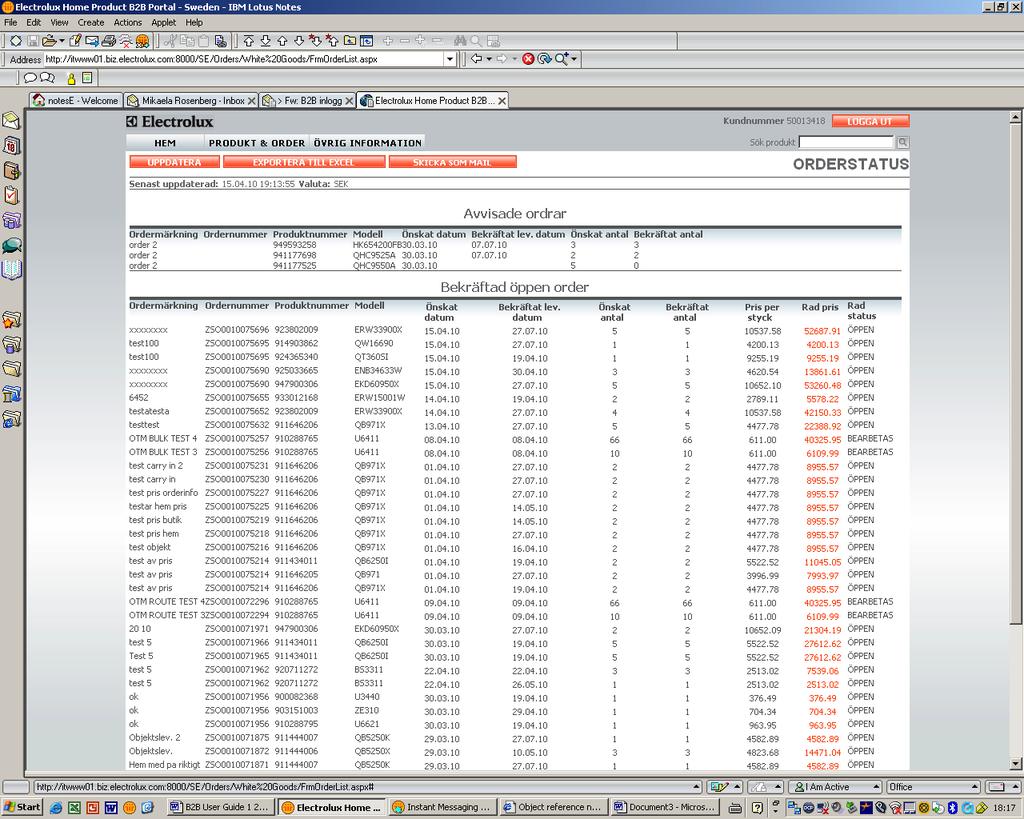Click the navigate up arrow toolbar icon
Screen dimensions: 1024x819
coord(282,40)
